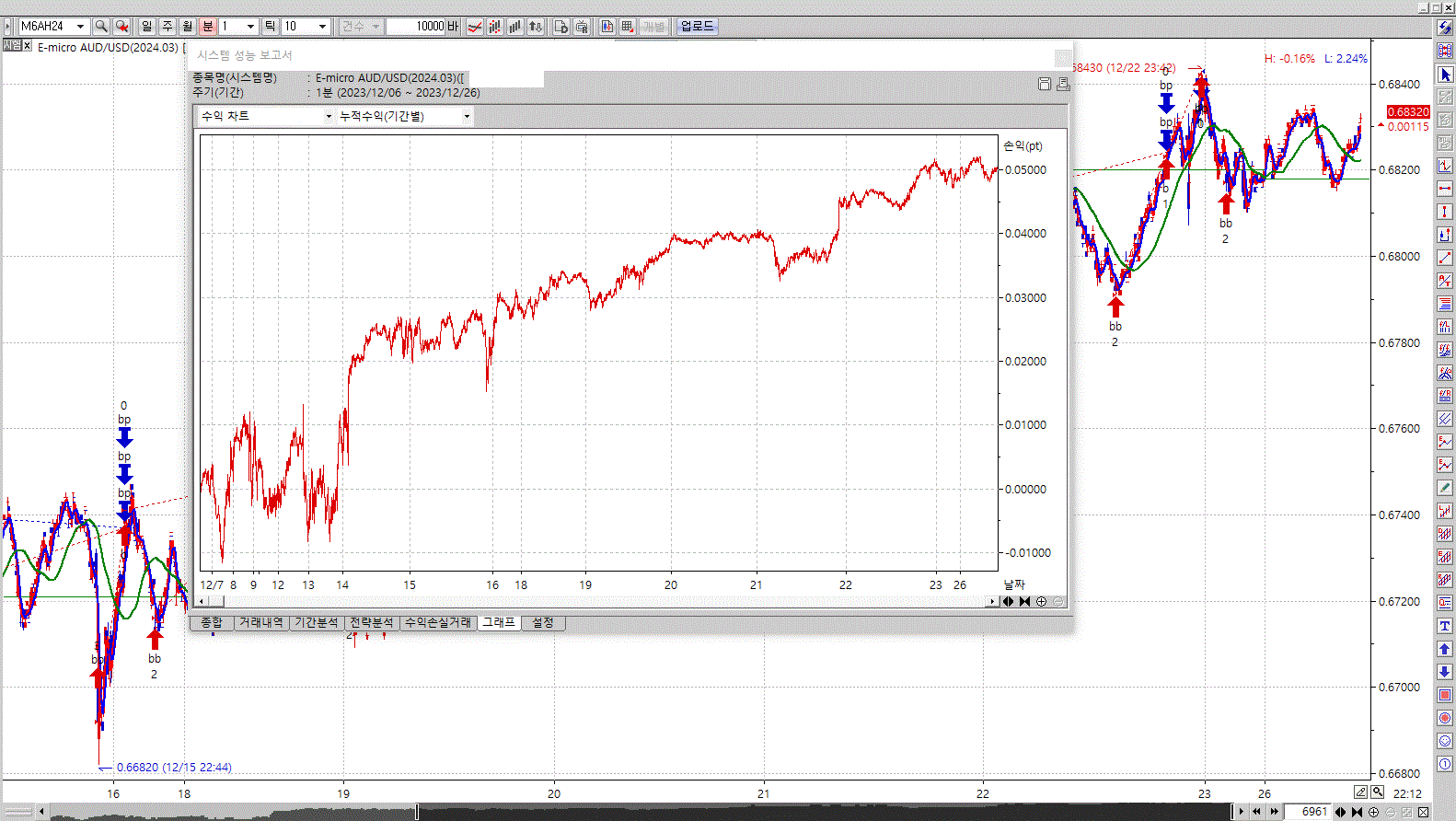Click the blue down arrow marker tool
The width and height of the screenshot is (1456, 821).
(1445, 672)
